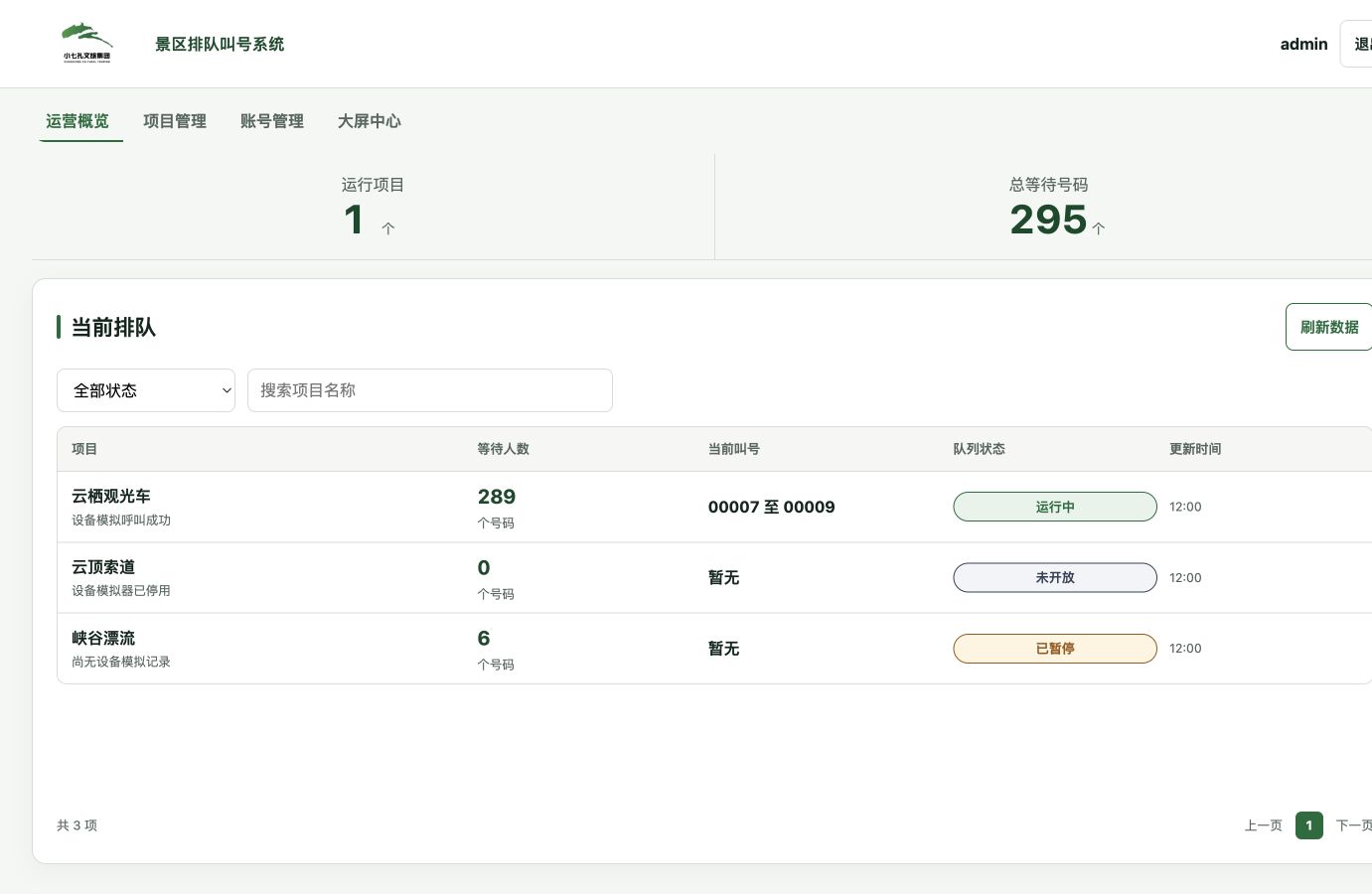Click 设备模拟器已停用 subtitle text
Image resolution: width=1372 pixels, height=894 pixels.
coord(121,591)
